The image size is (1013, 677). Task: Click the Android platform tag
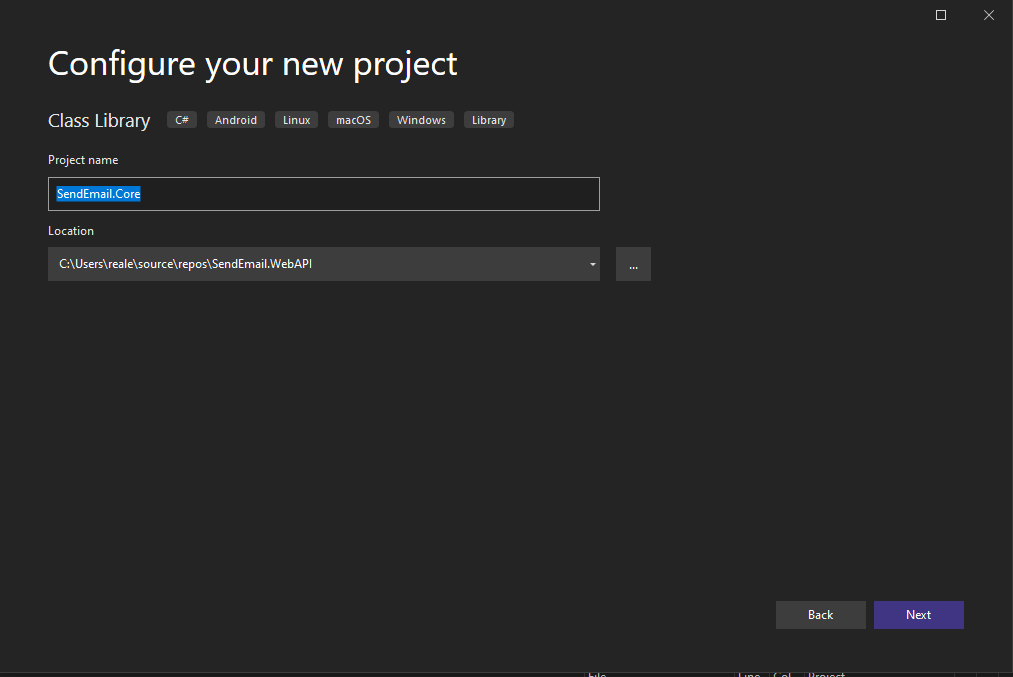click(236, 120)
